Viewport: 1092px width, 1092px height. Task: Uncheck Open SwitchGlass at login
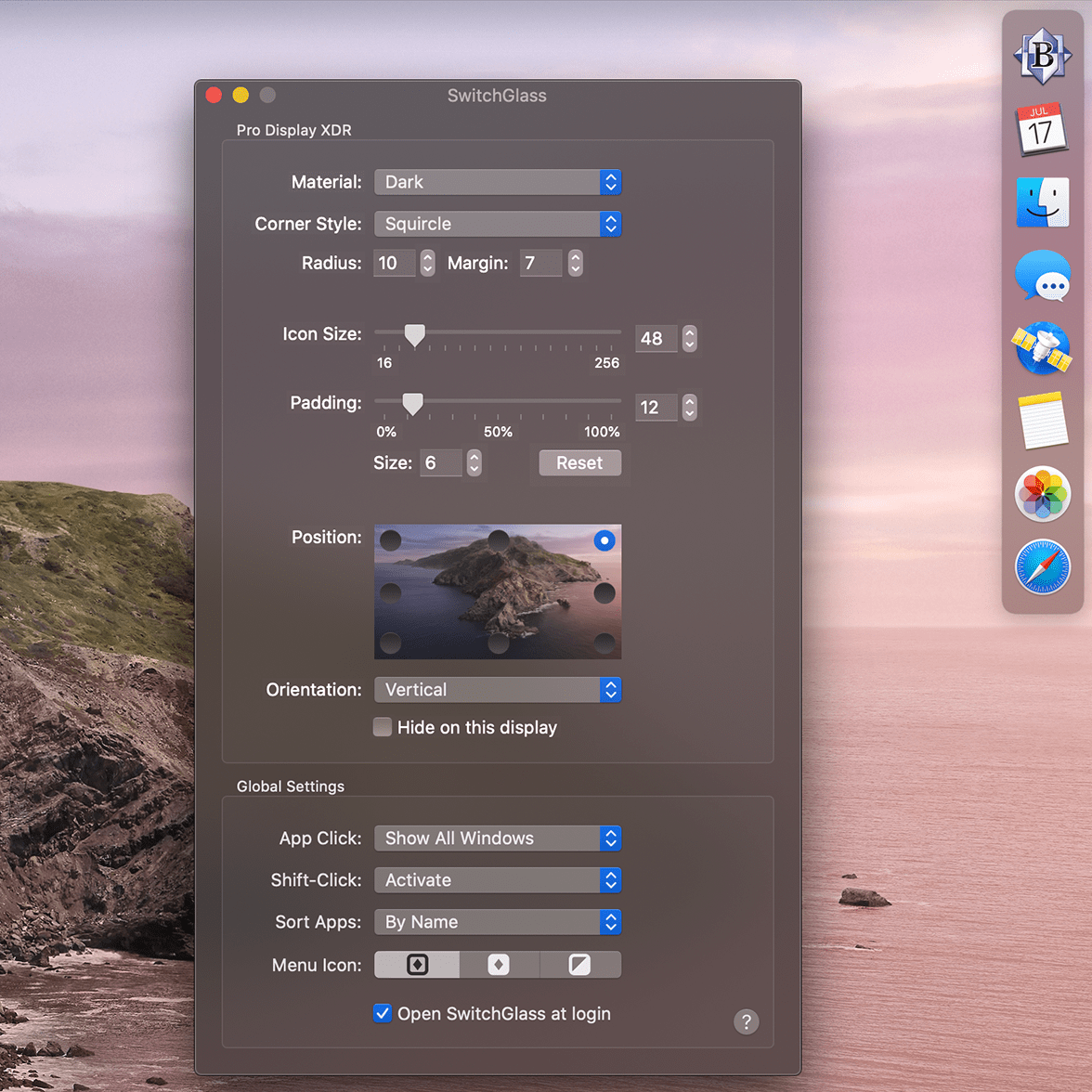[383, 1013]
